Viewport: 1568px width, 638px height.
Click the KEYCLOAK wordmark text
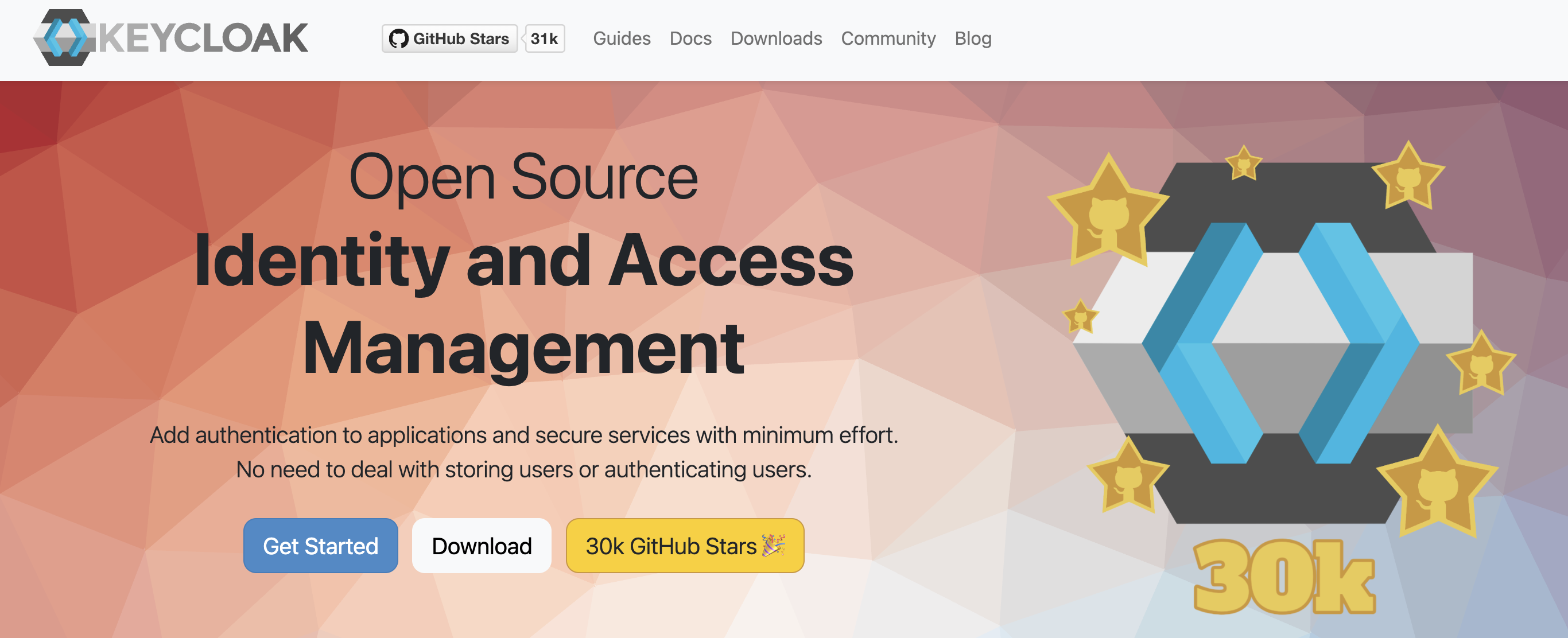pyautogui.click(x=204, y=38)
